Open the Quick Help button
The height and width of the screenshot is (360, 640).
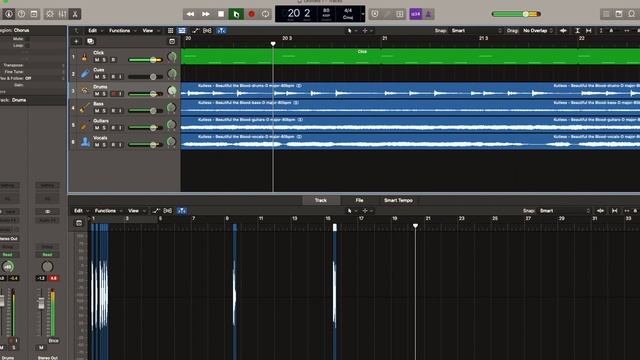point(21,14)
